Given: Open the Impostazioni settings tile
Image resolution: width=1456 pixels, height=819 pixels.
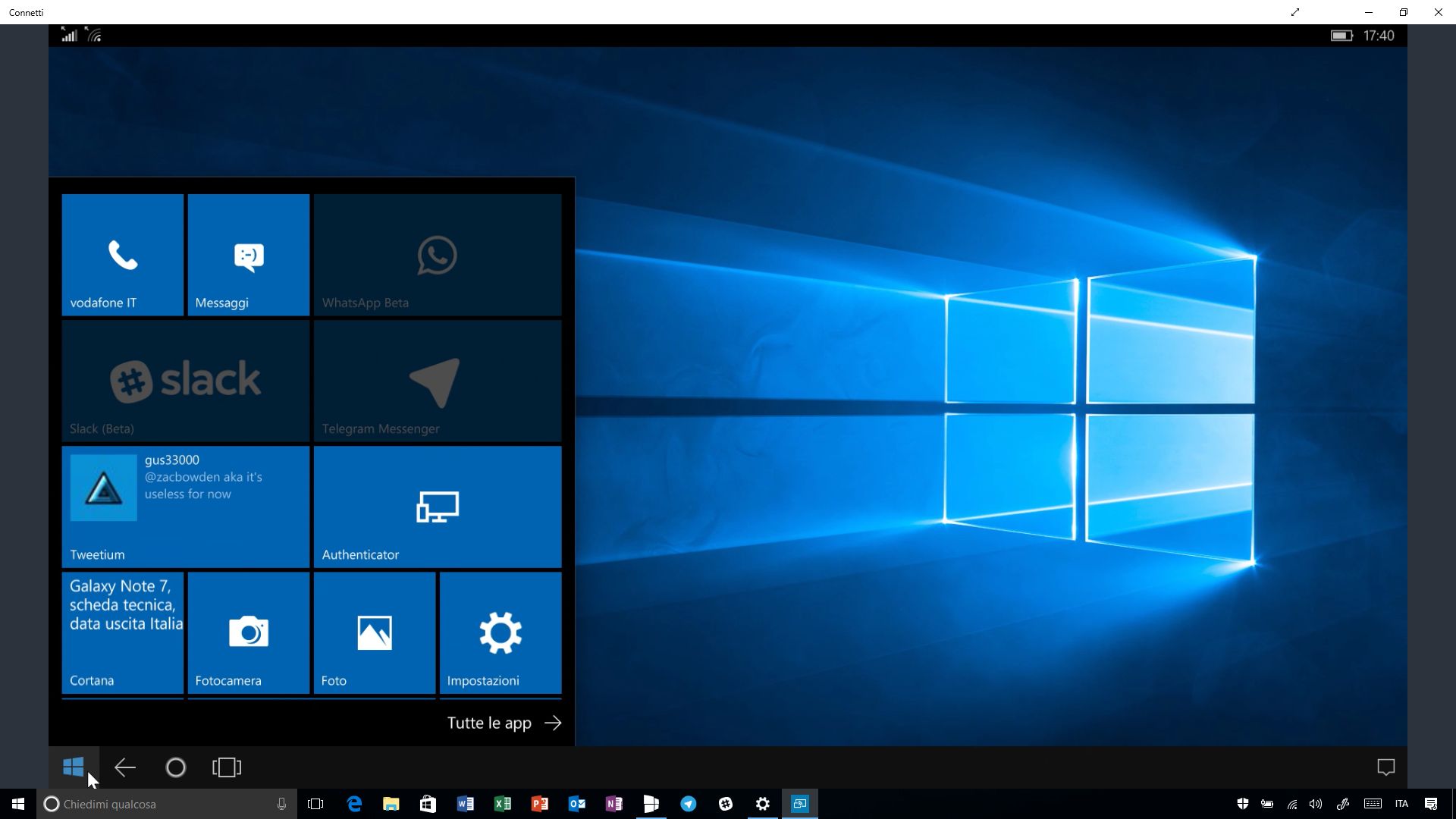Looking at the screenshot, I should click(x=500, y=632).
